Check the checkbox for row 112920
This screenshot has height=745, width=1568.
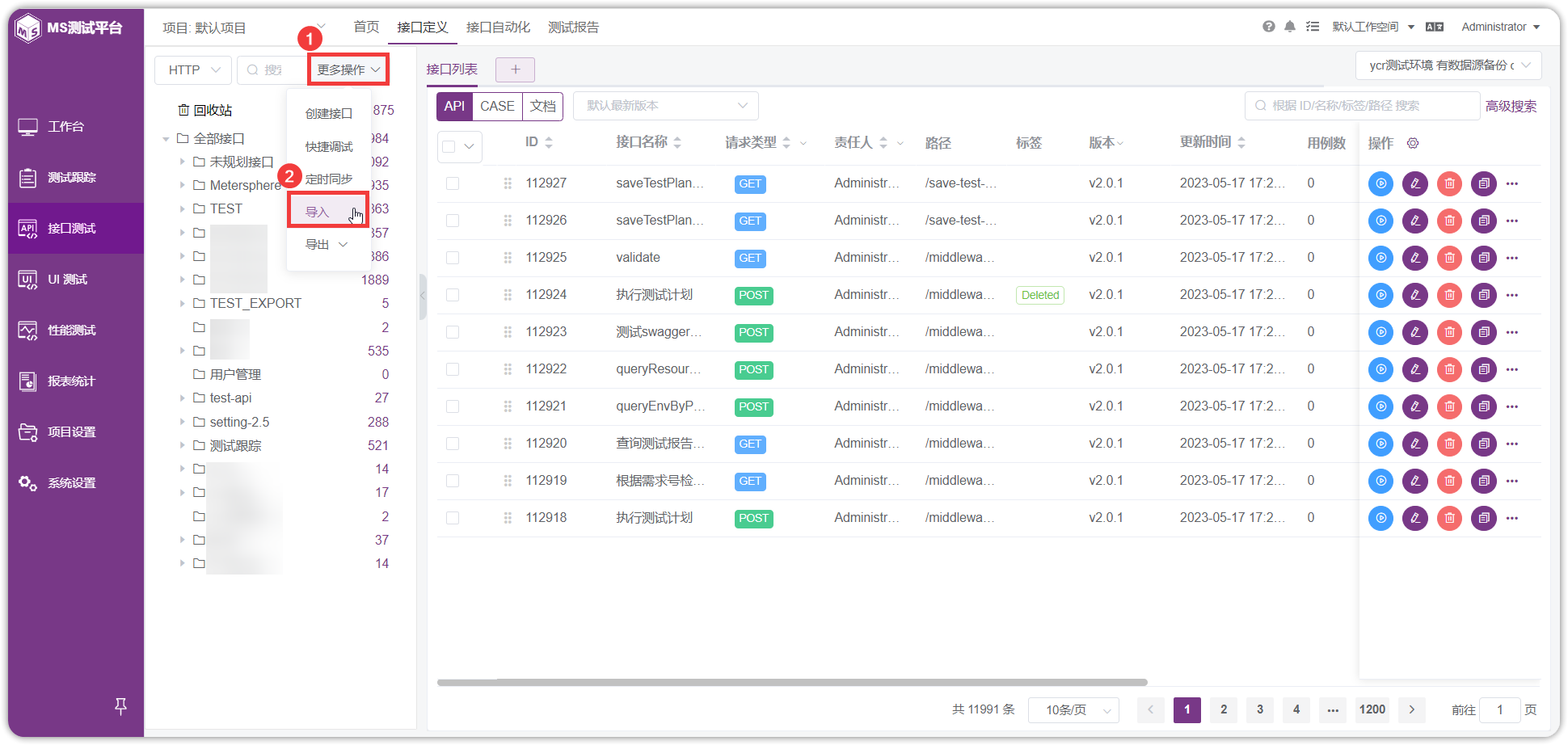[453, 444]
